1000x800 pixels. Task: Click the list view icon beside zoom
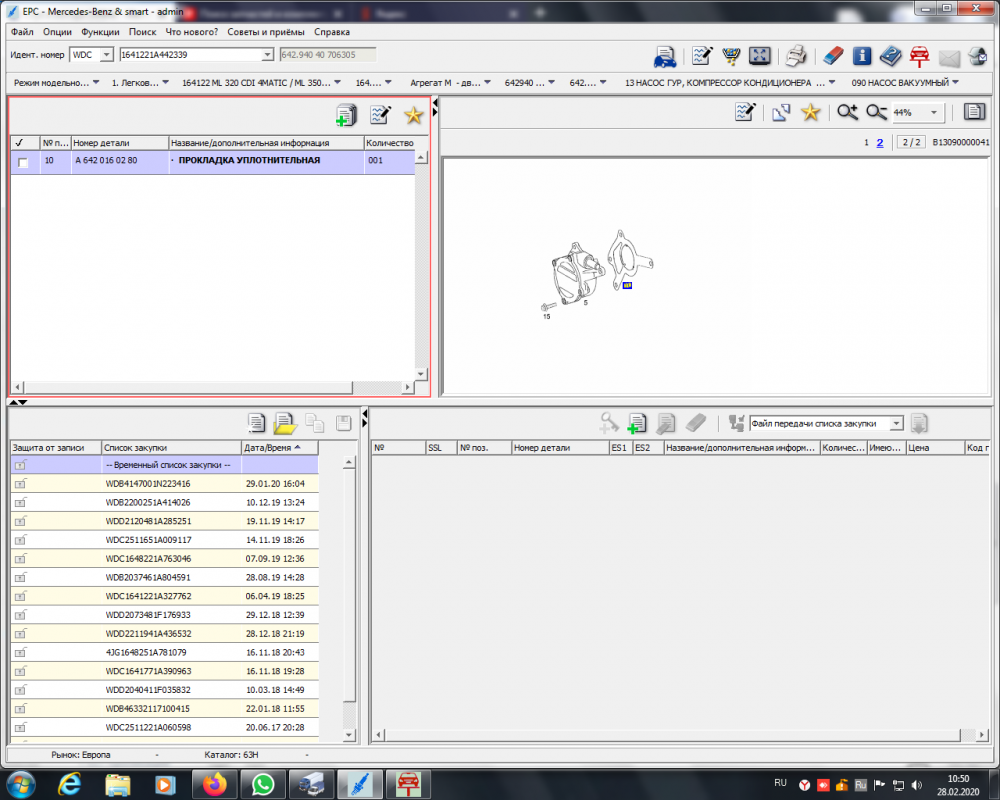click(974, 112)
